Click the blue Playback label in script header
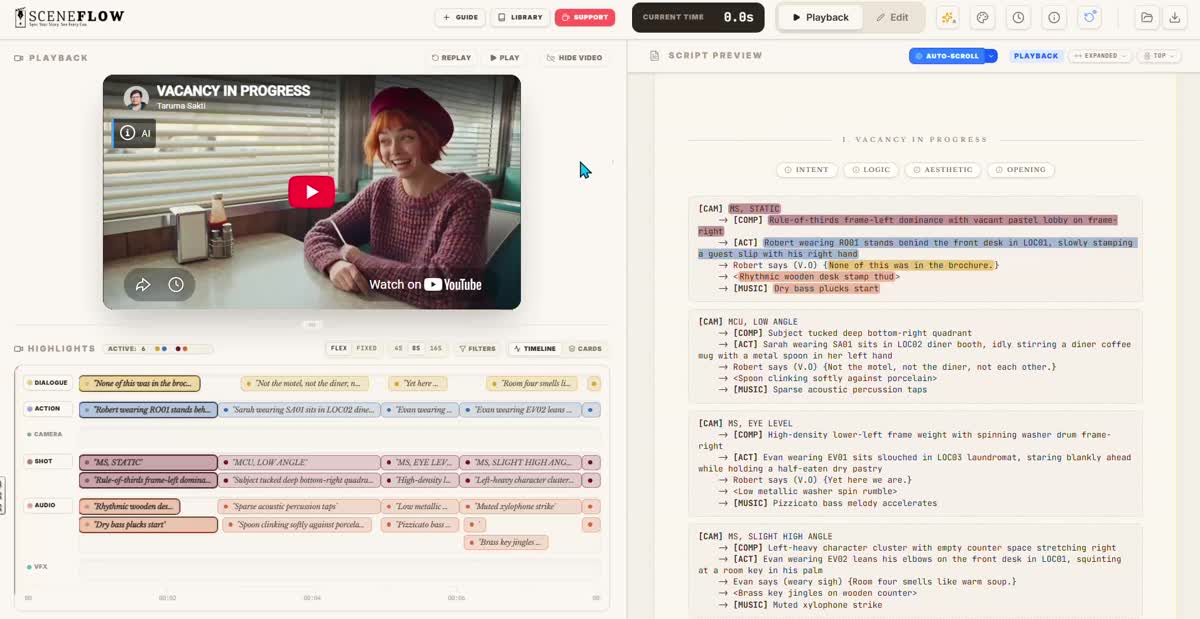Viewport: 1200px width, 619px height. pyautogui.click(x=1036, y=56)
